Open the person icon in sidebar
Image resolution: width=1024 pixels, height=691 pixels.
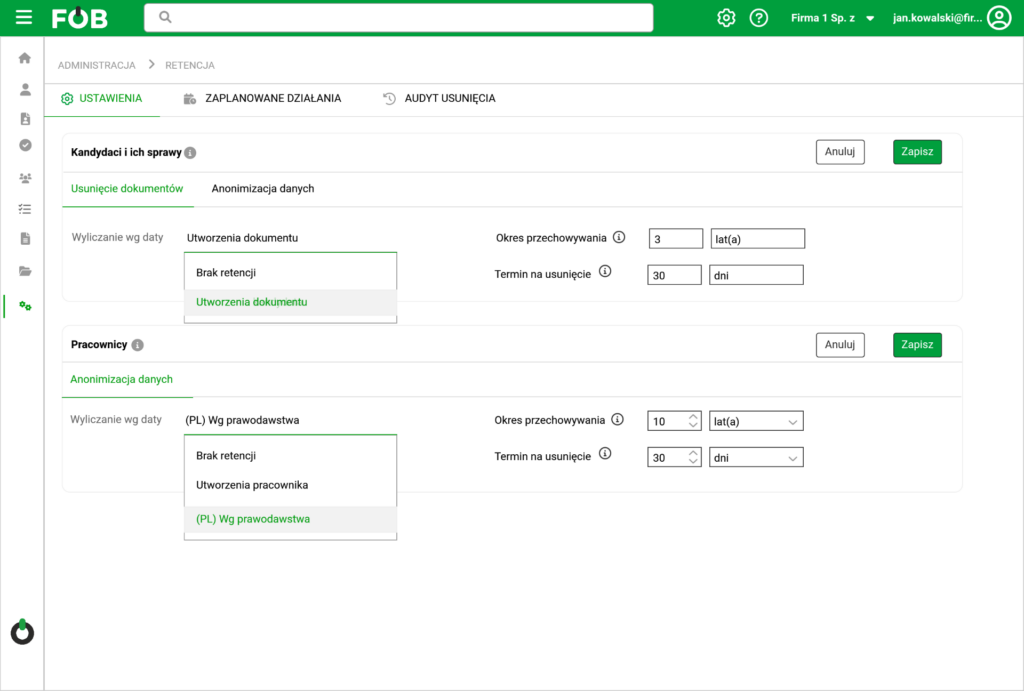tap(25, 89)
